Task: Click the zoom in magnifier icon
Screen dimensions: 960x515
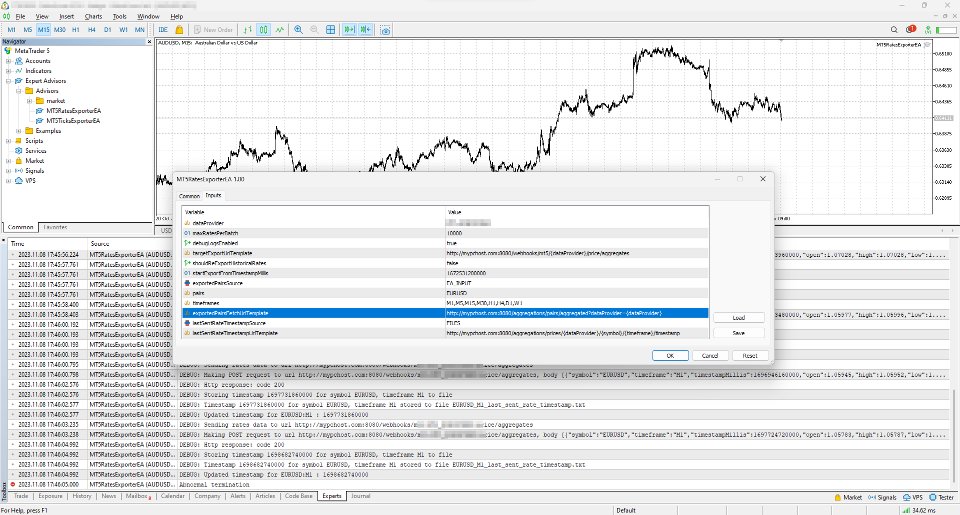Action: (298, 29)
